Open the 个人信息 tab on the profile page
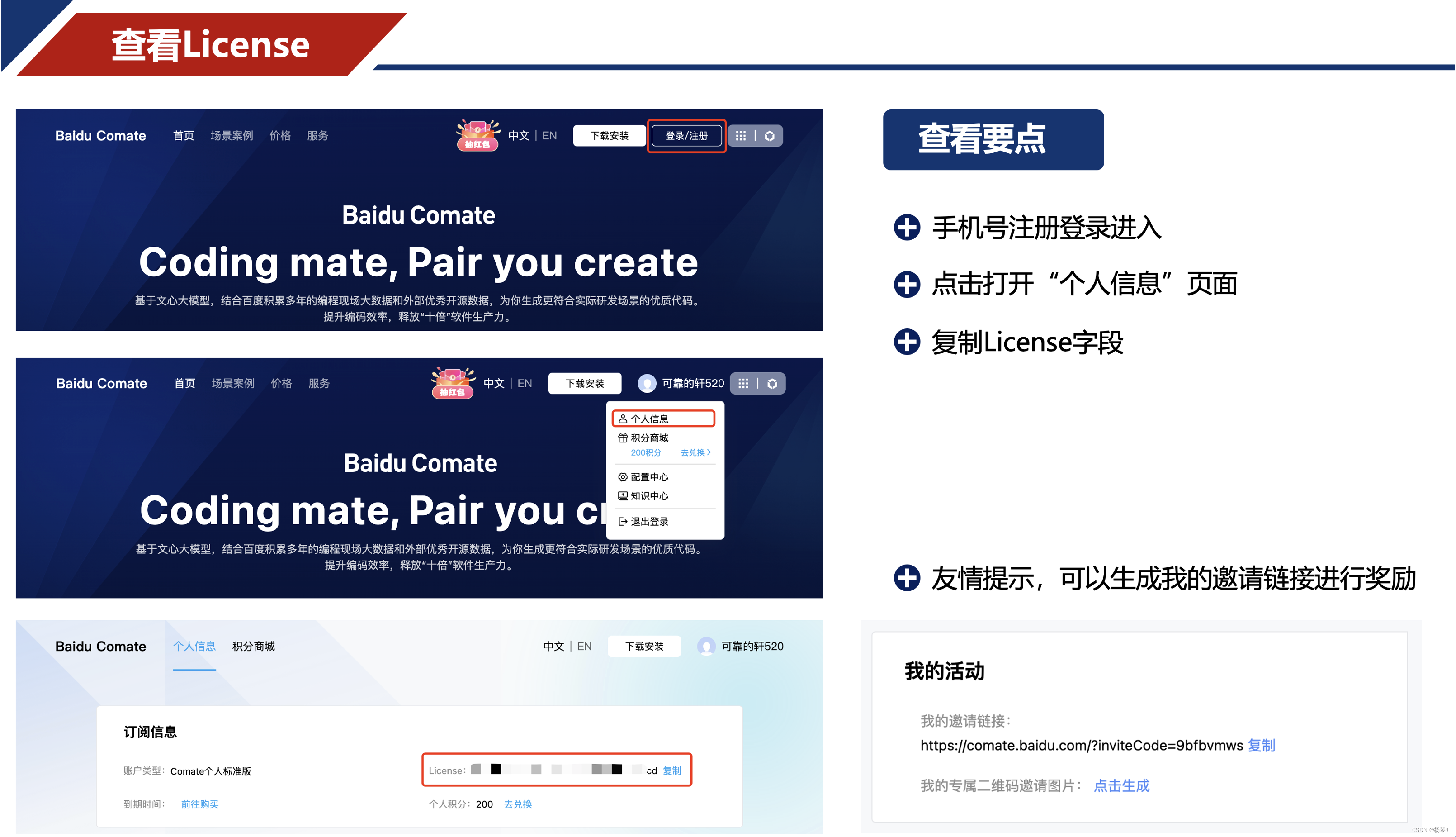Screen dimensions: 1456x837 [x=194, y=646]
